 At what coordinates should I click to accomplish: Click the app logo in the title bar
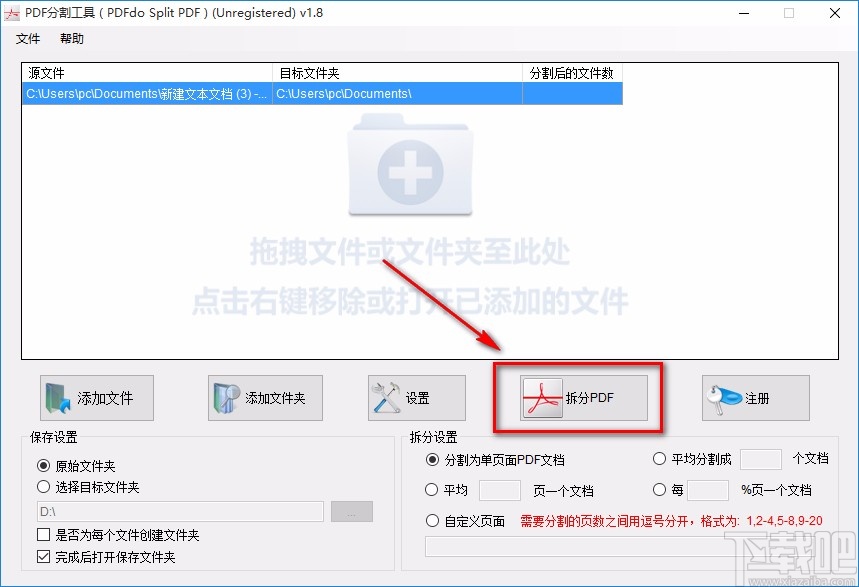13,13
